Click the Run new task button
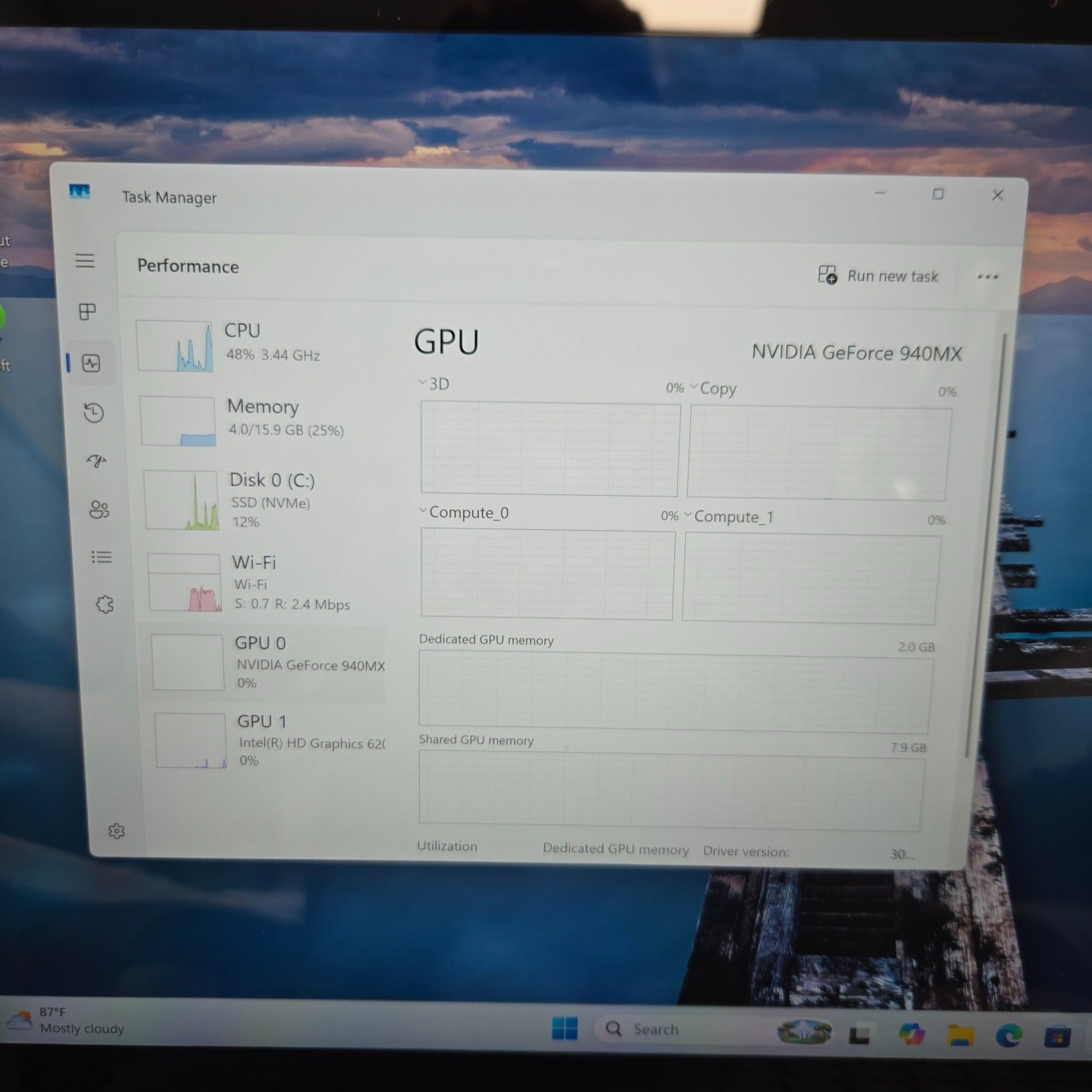The width and height of the screenshot is (1092, 1092). pyautogui.click(x=878, y=275)
